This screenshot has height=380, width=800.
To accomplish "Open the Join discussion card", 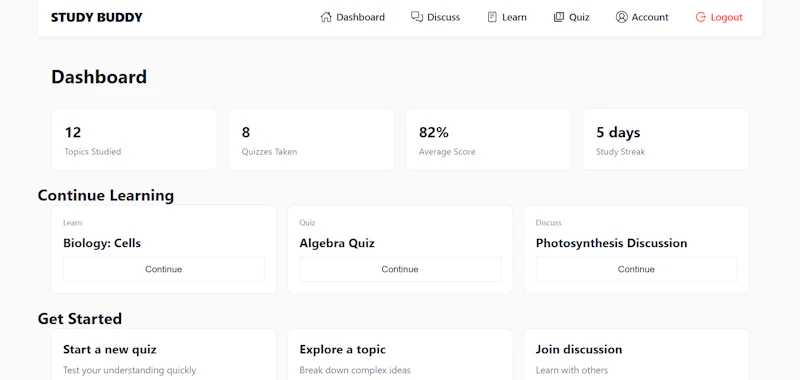I will (636, 355).
